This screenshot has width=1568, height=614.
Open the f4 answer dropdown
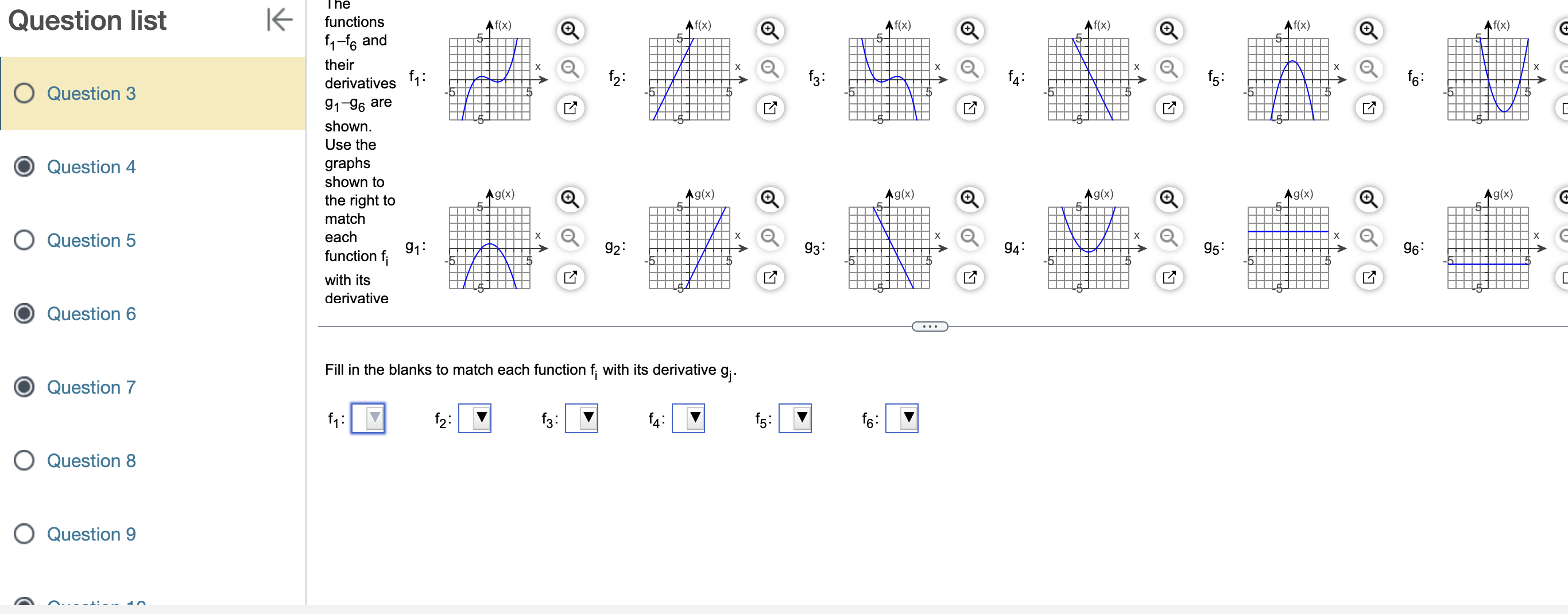[688, 418]
